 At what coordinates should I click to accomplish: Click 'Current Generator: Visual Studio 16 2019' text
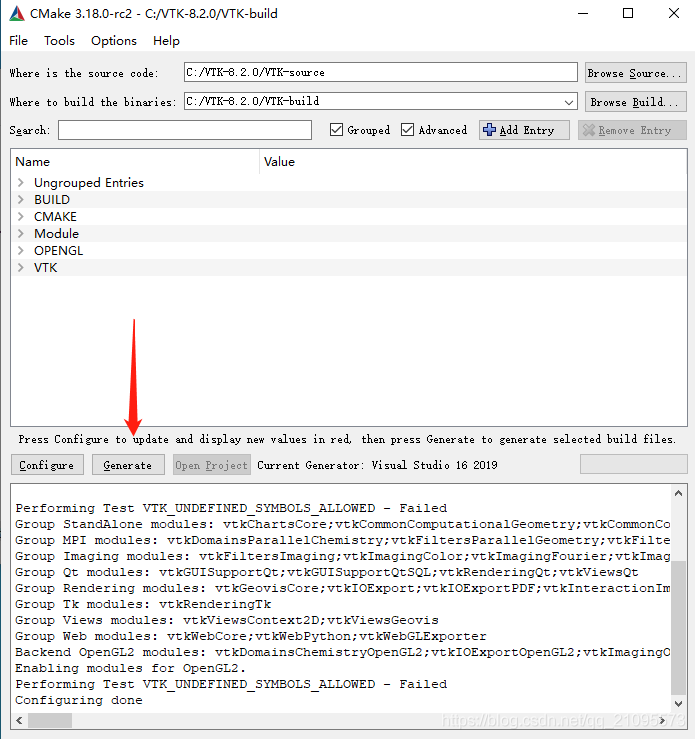(377, 465)
